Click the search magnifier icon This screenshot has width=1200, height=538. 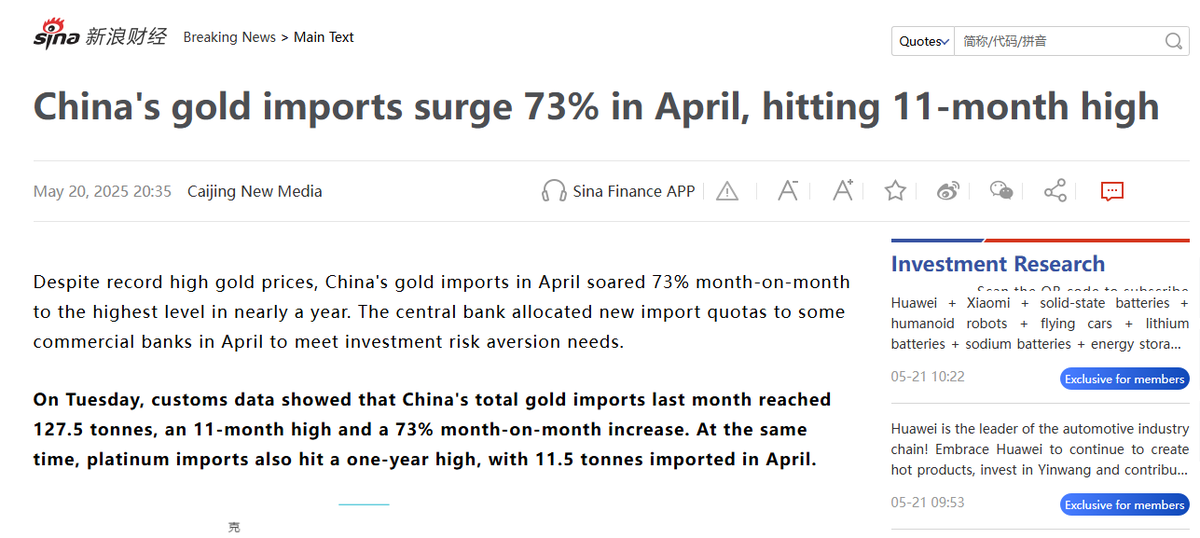1174,41
